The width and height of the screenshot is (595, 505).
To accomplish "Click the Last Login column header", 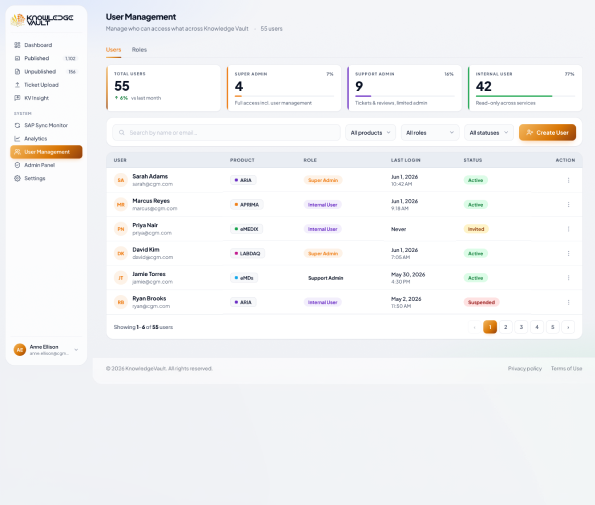I will 406,160.
